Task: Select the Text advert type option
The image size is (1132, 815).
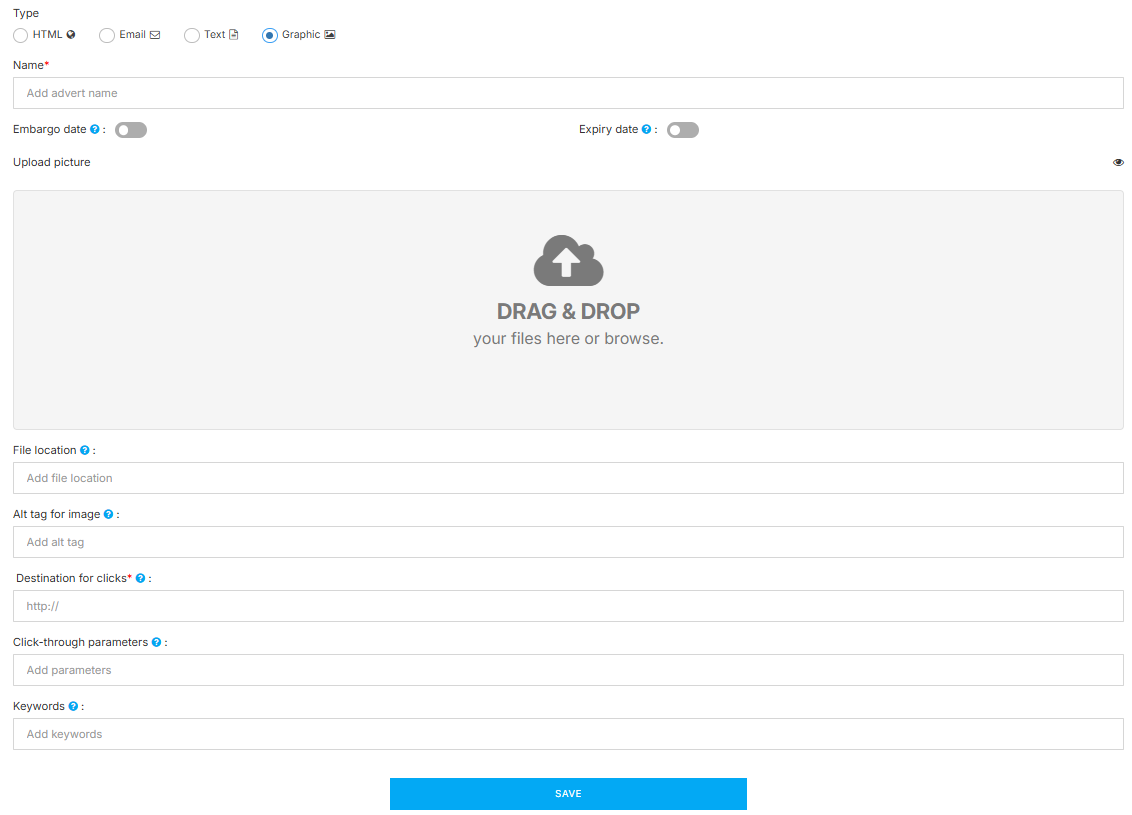Action: pos(192,35)
